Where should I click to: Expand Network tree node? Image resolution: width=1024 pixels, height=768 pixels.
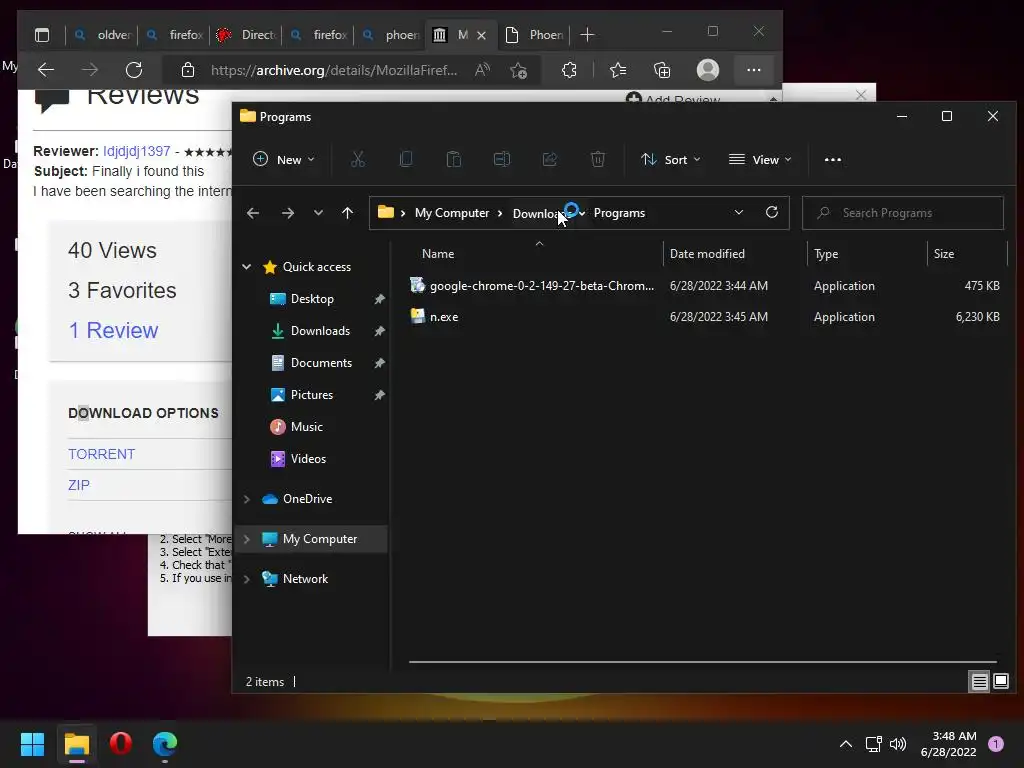247,579
